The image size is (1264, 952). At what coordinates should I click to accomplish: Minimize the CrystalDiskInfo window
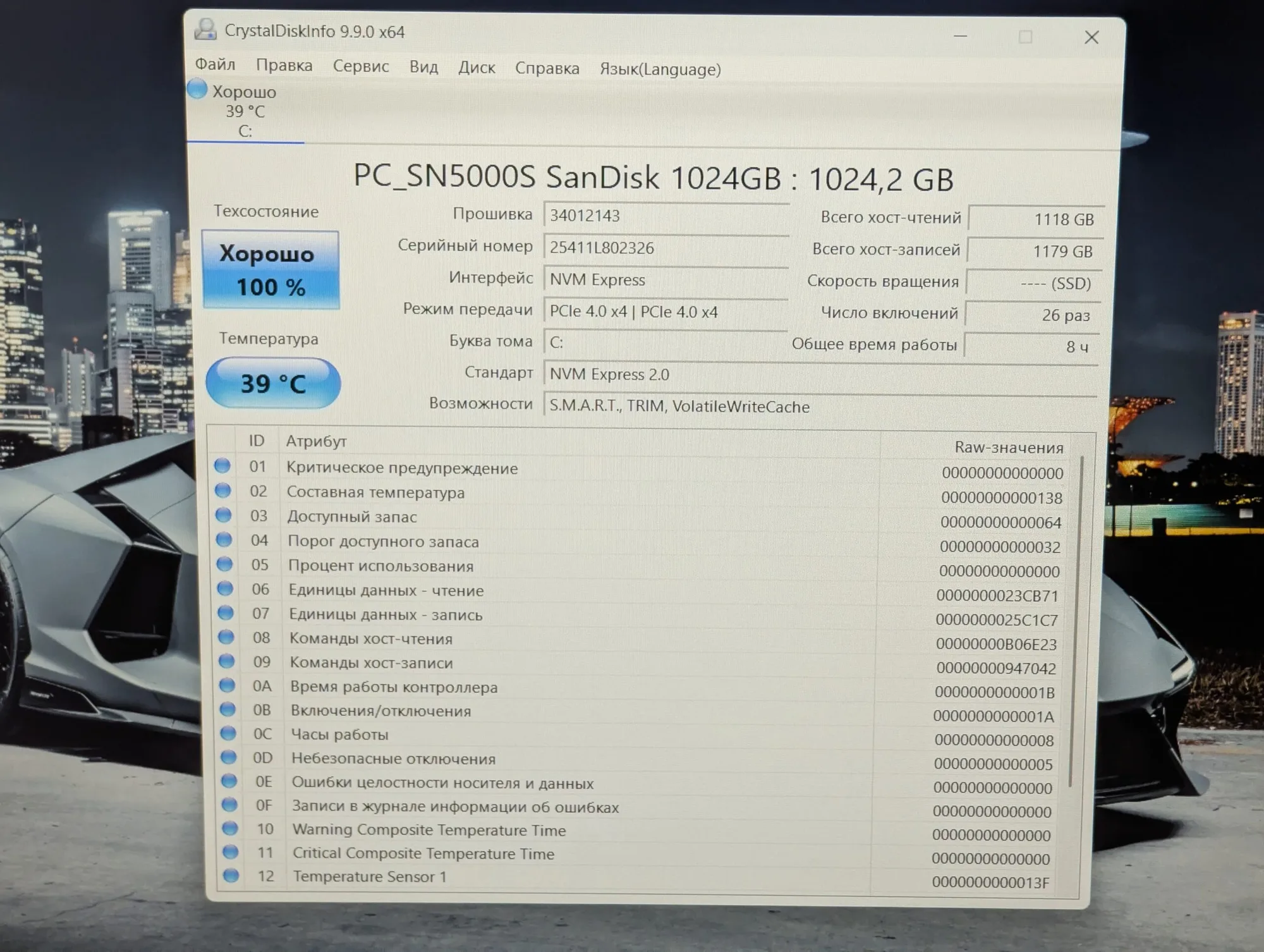(x=960, y=36)
